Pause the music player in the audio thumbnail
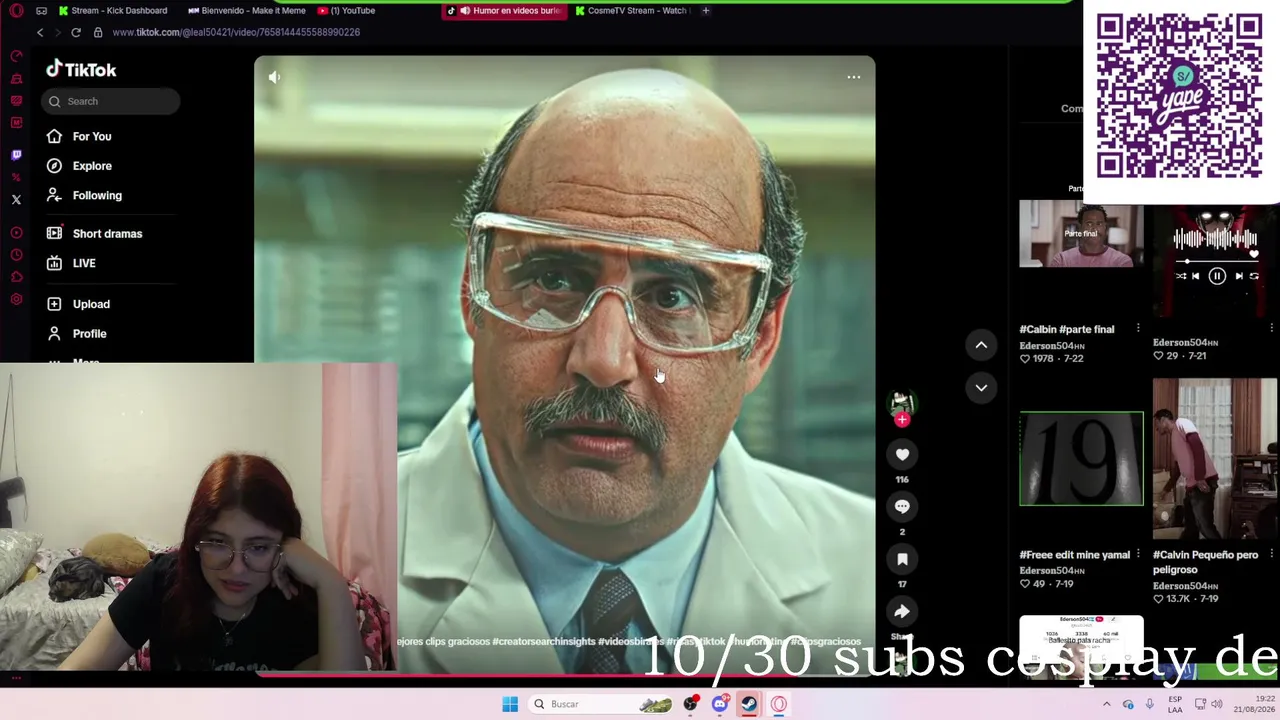 tap(1216, 276)
